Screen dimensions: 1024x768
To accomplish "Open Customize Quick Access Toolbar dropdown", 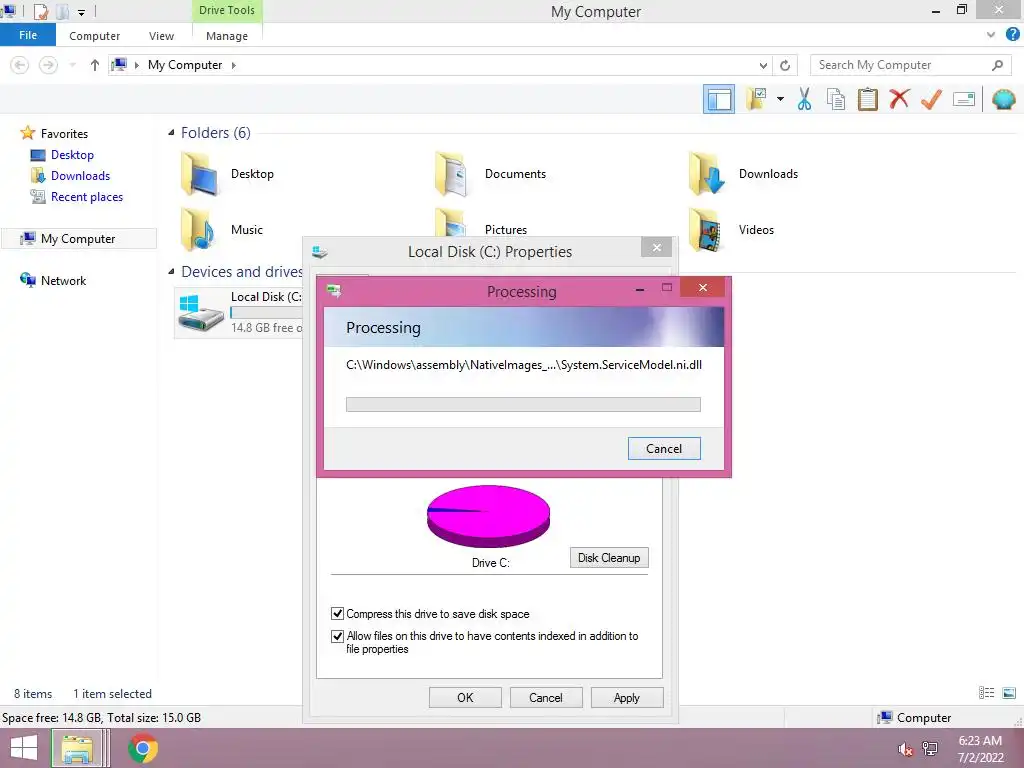I will tap(81, 12).
